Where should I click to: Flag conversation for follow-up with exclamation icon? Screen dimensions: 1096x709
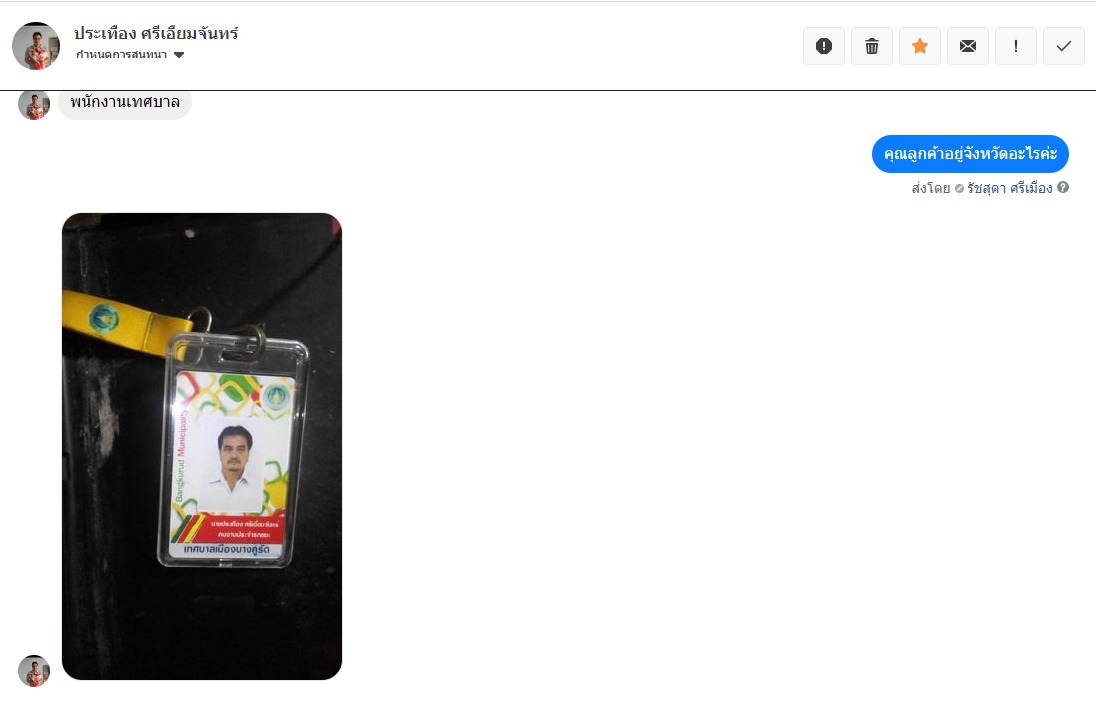click(1016, 46)
